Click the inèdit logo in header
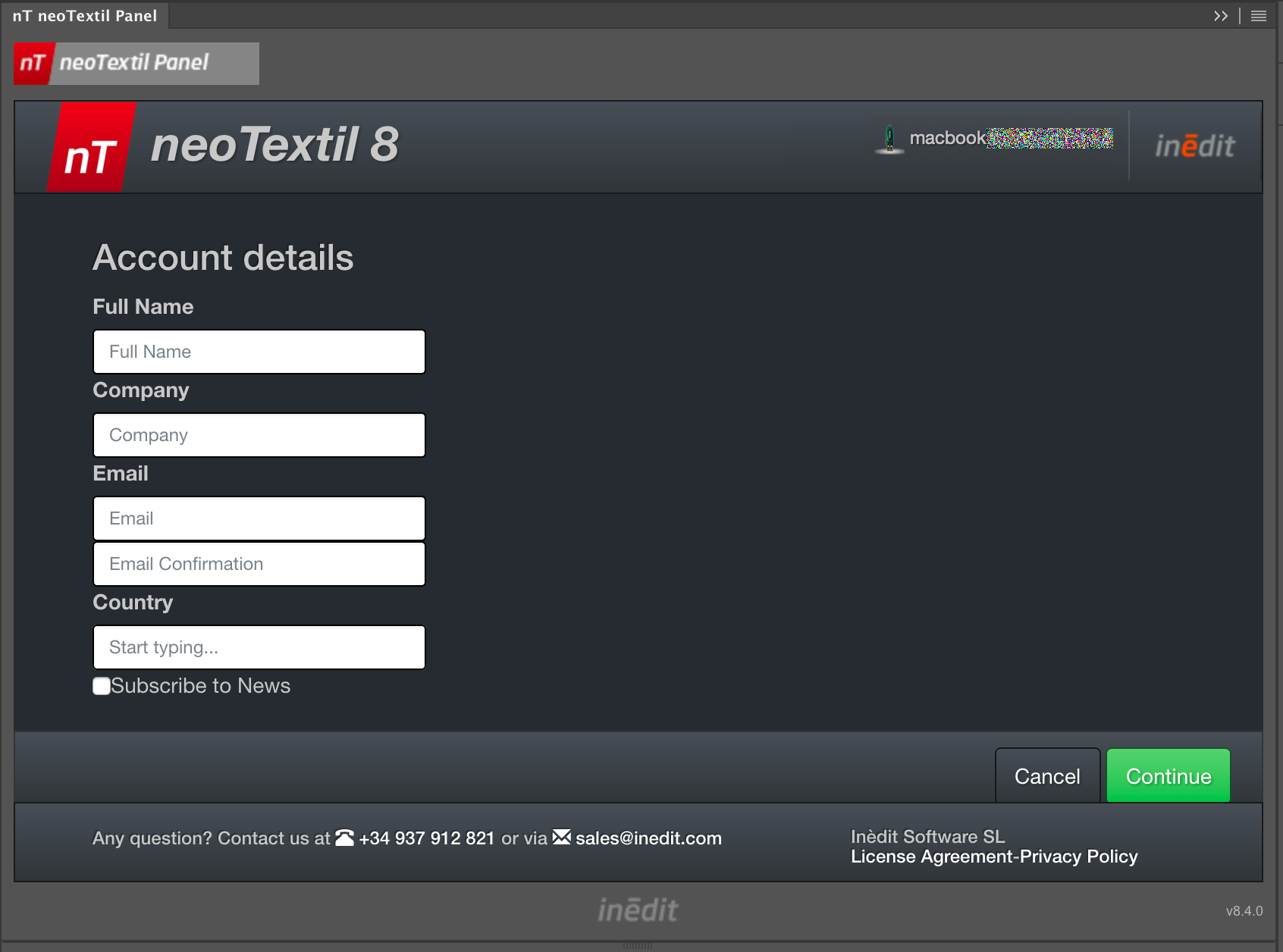 pyautogui.click(x=1195, y=146)
